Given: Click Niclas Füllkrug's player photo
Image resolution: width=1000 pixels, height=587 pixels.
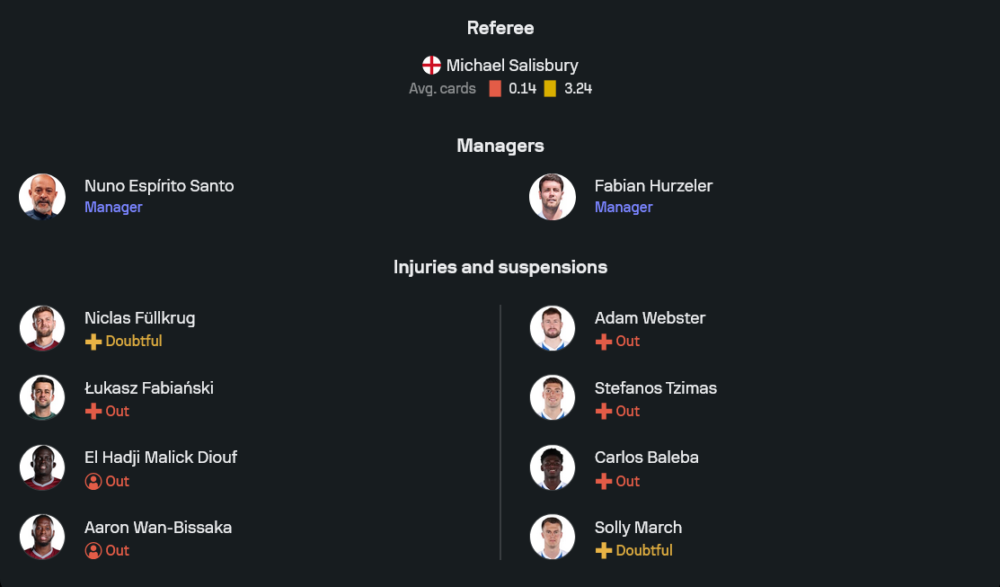Looking at the screenshot, I should point(42,328).
